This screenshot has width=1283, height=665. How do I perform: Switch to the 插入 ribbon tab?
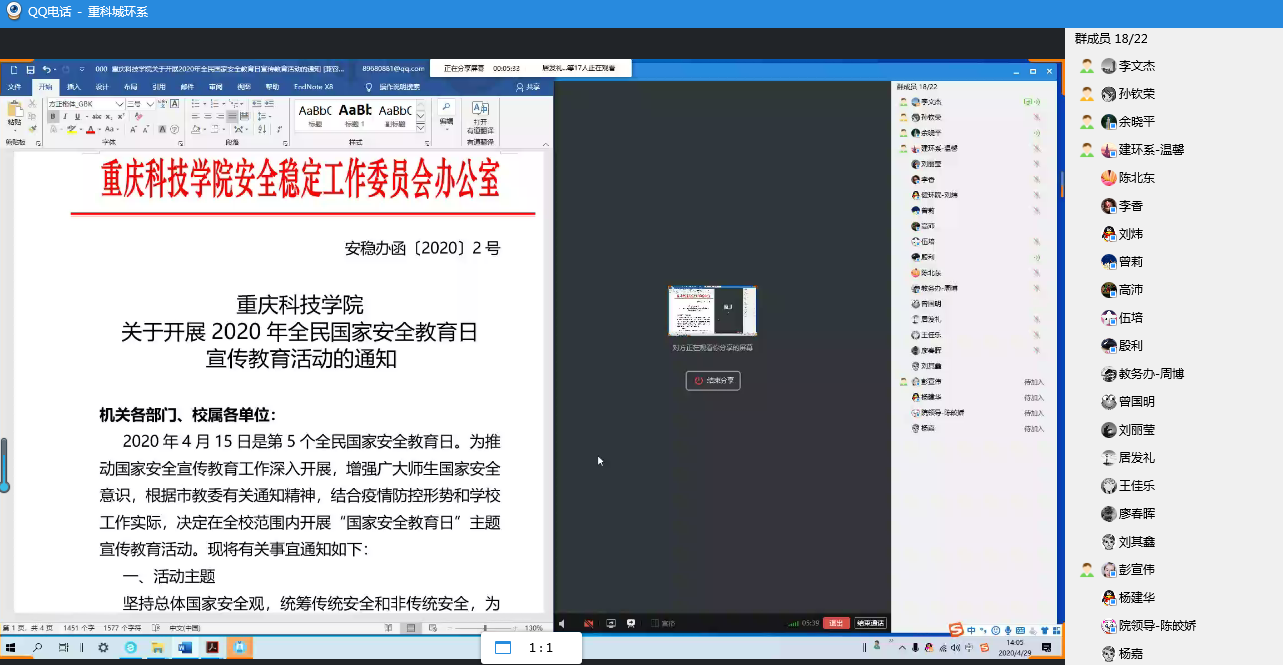point(74,87)
